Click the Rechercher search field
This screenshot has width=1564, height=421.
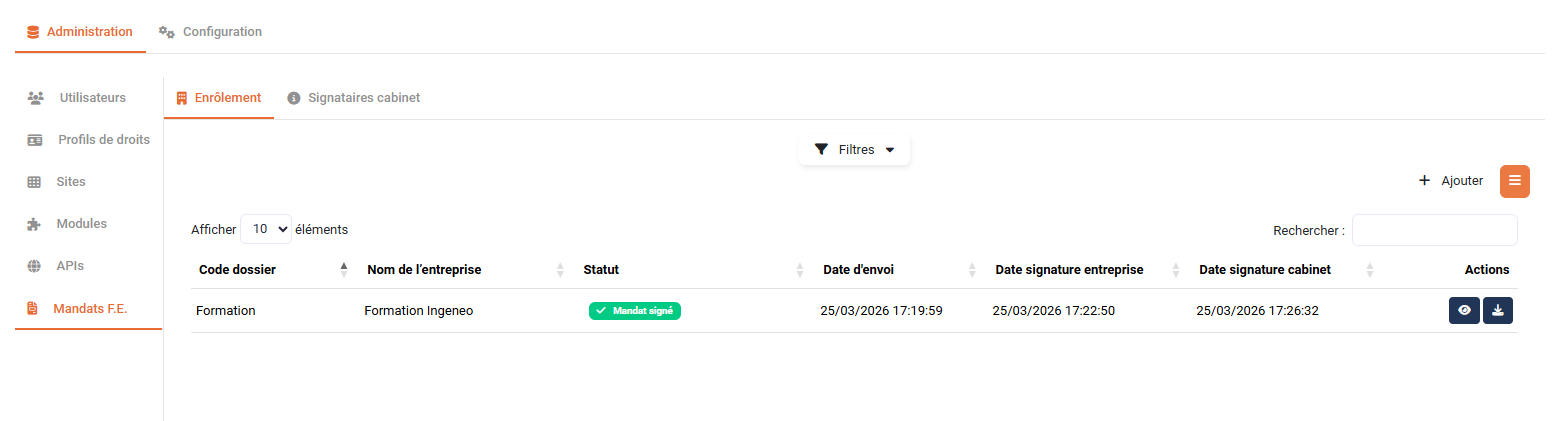click(1434, 230)
